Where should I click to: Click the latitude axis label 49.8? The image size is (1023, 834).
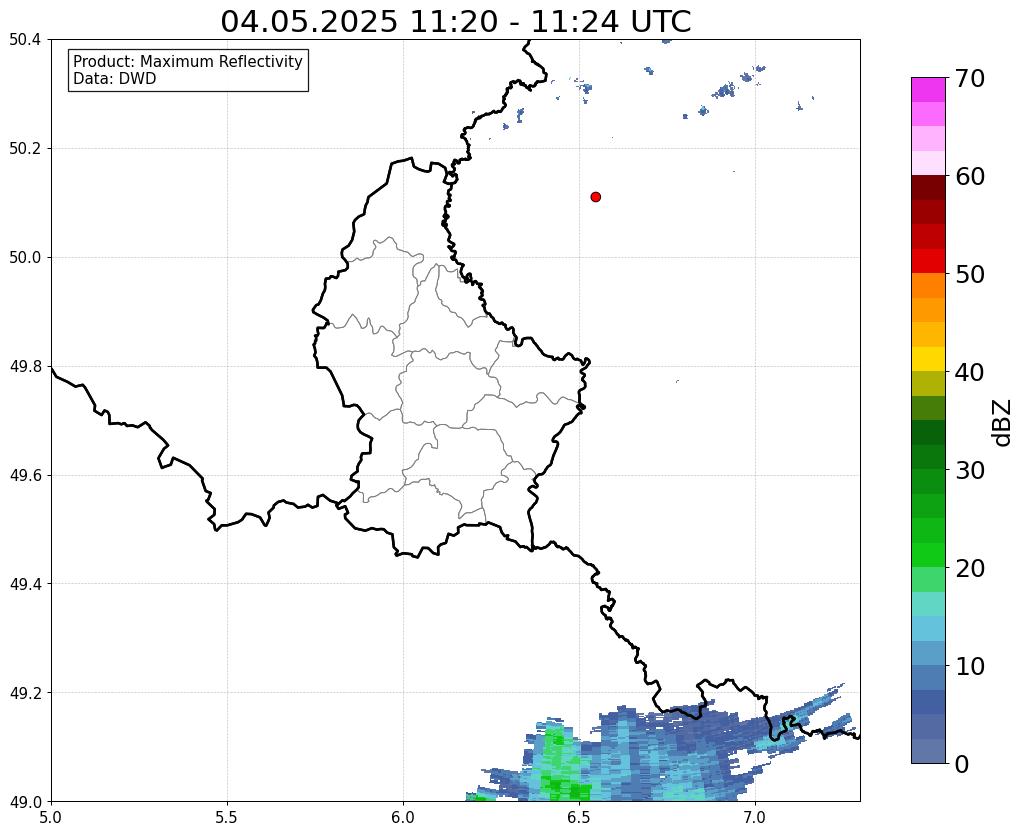pos(25,367)
